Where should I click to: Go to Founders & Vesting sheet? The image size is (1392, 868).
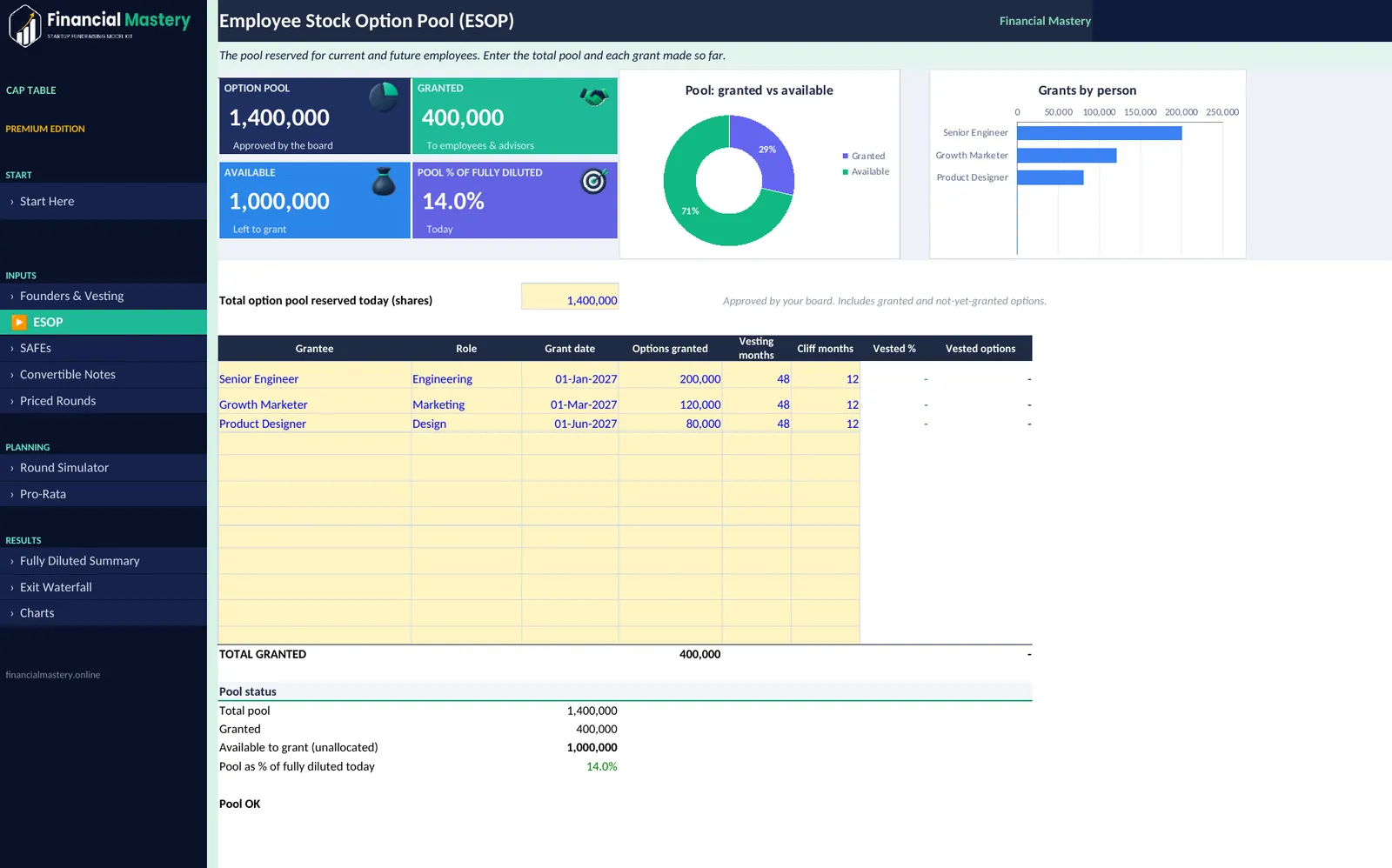(x=104, y=296)
